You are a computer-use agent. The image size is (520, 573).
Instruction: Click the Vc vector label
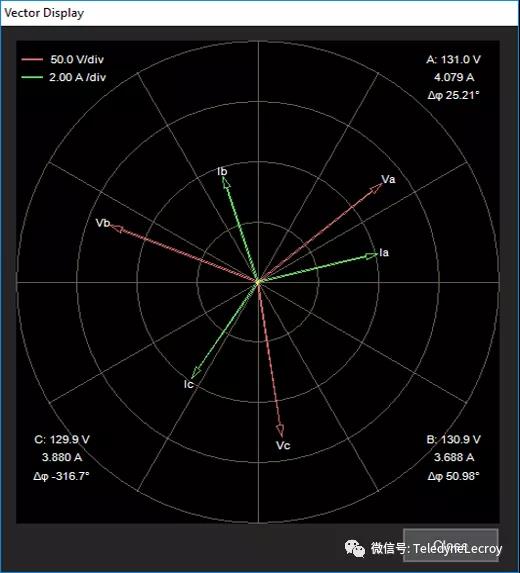pyautogui.click(x=283, y=445)
